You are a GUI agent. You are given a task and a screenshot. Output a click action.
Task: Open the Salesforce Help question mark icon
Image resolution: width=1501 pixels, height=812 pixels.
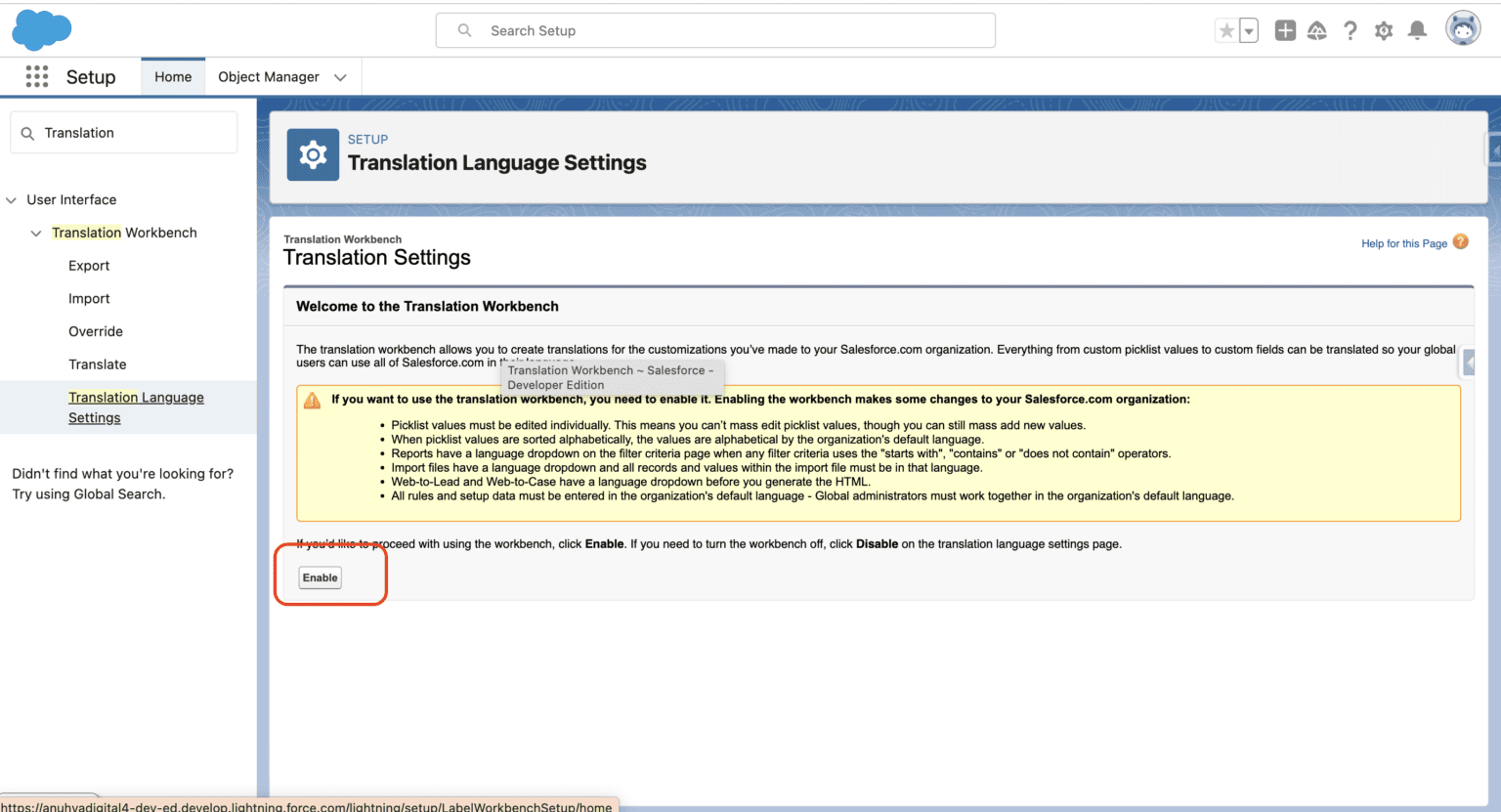1351,30
